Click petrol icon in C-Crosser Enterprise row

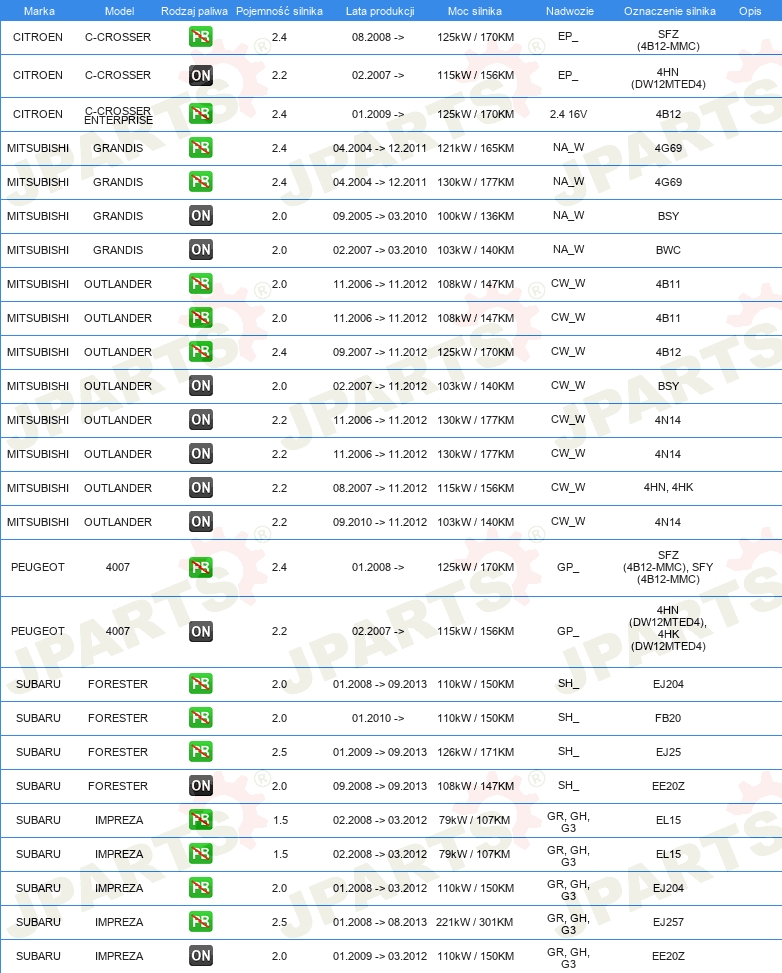click(200, 114)
